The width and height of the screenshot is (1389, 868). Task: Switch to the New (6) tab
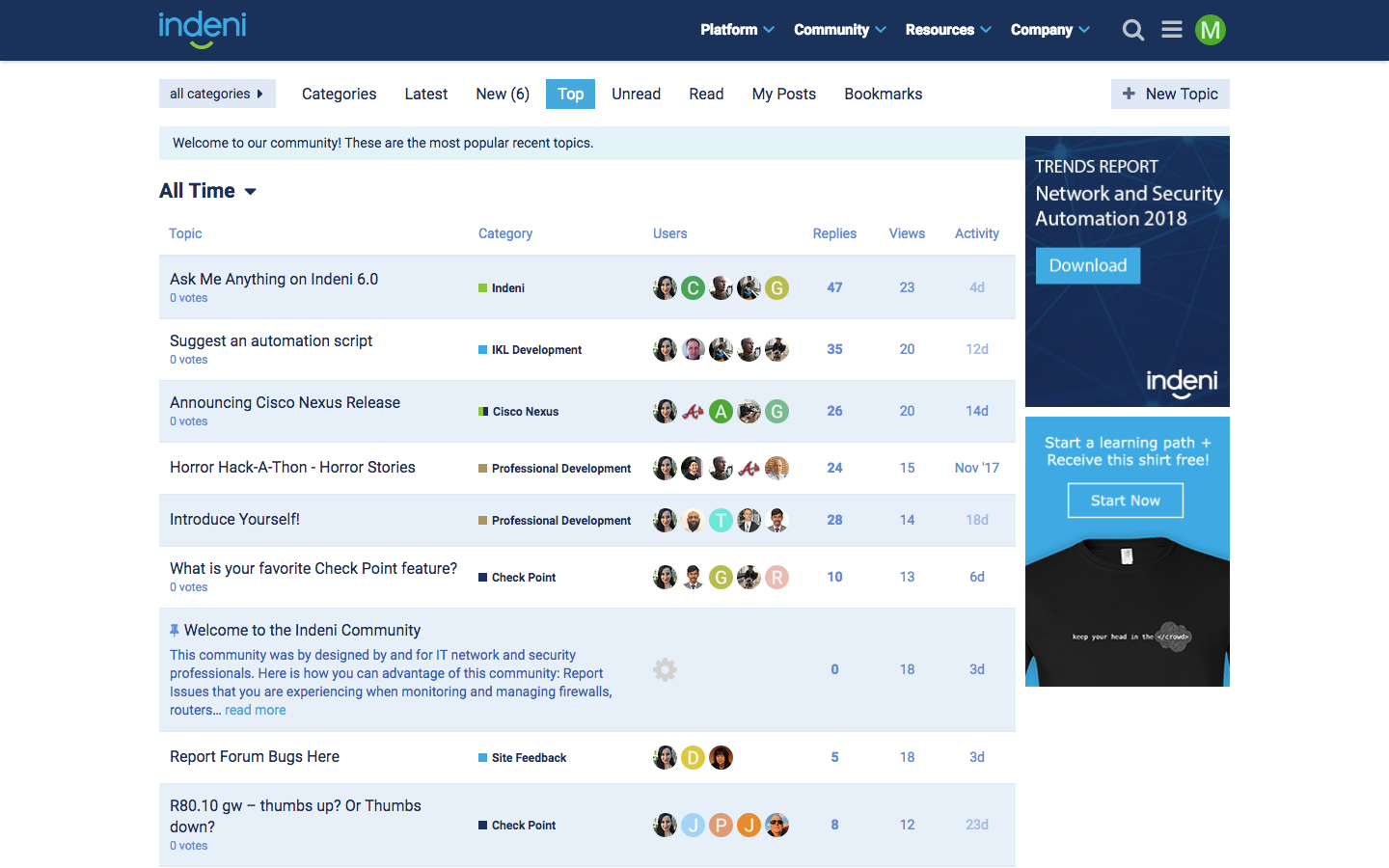tap(503, 94)
